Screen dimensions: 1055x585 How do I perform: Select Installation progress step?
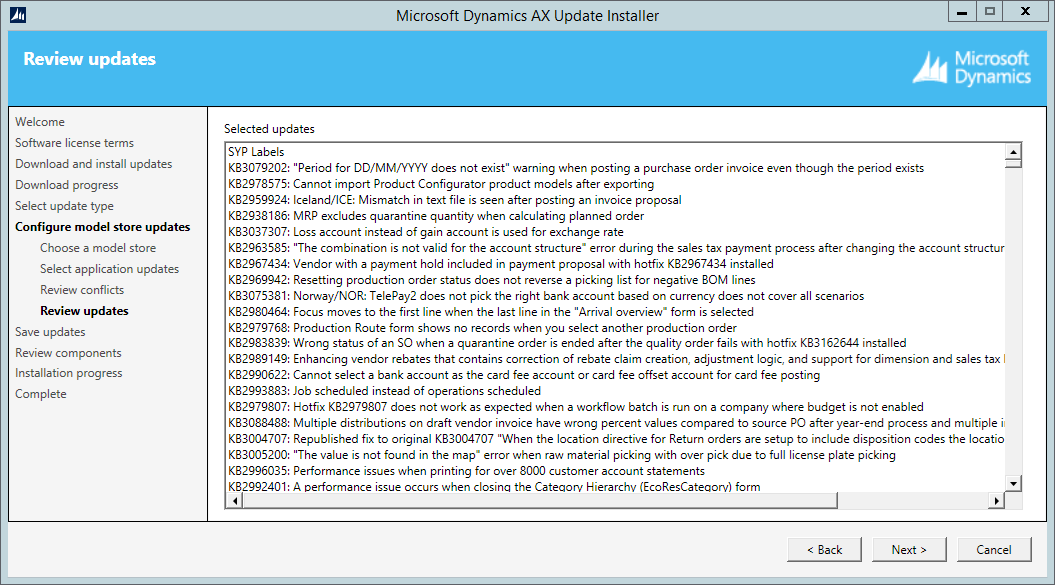pyautogui.click(x=69, y=373)
